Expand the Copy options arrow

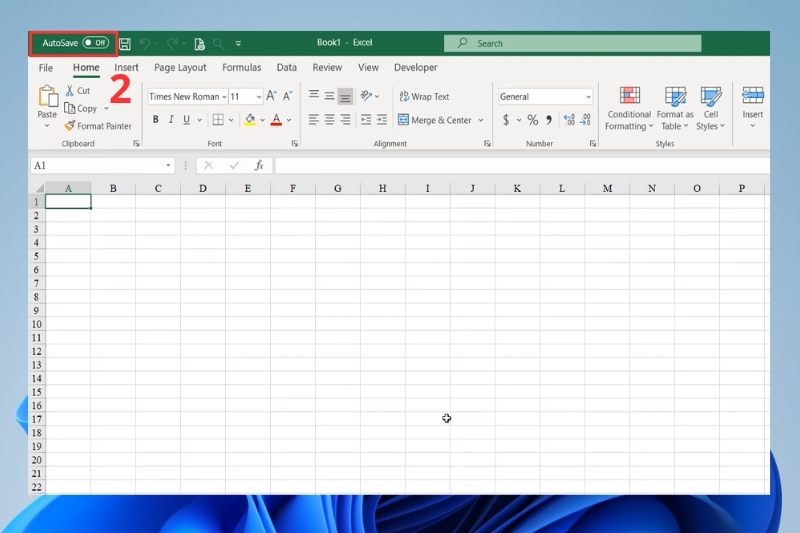106,108
